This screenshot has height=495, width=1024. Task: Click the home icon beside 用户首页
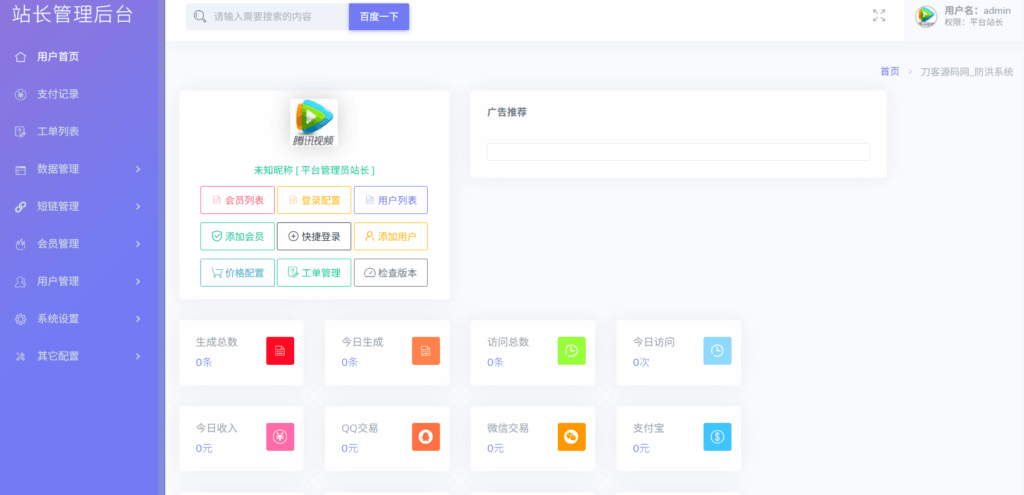[x=20, y=57]
